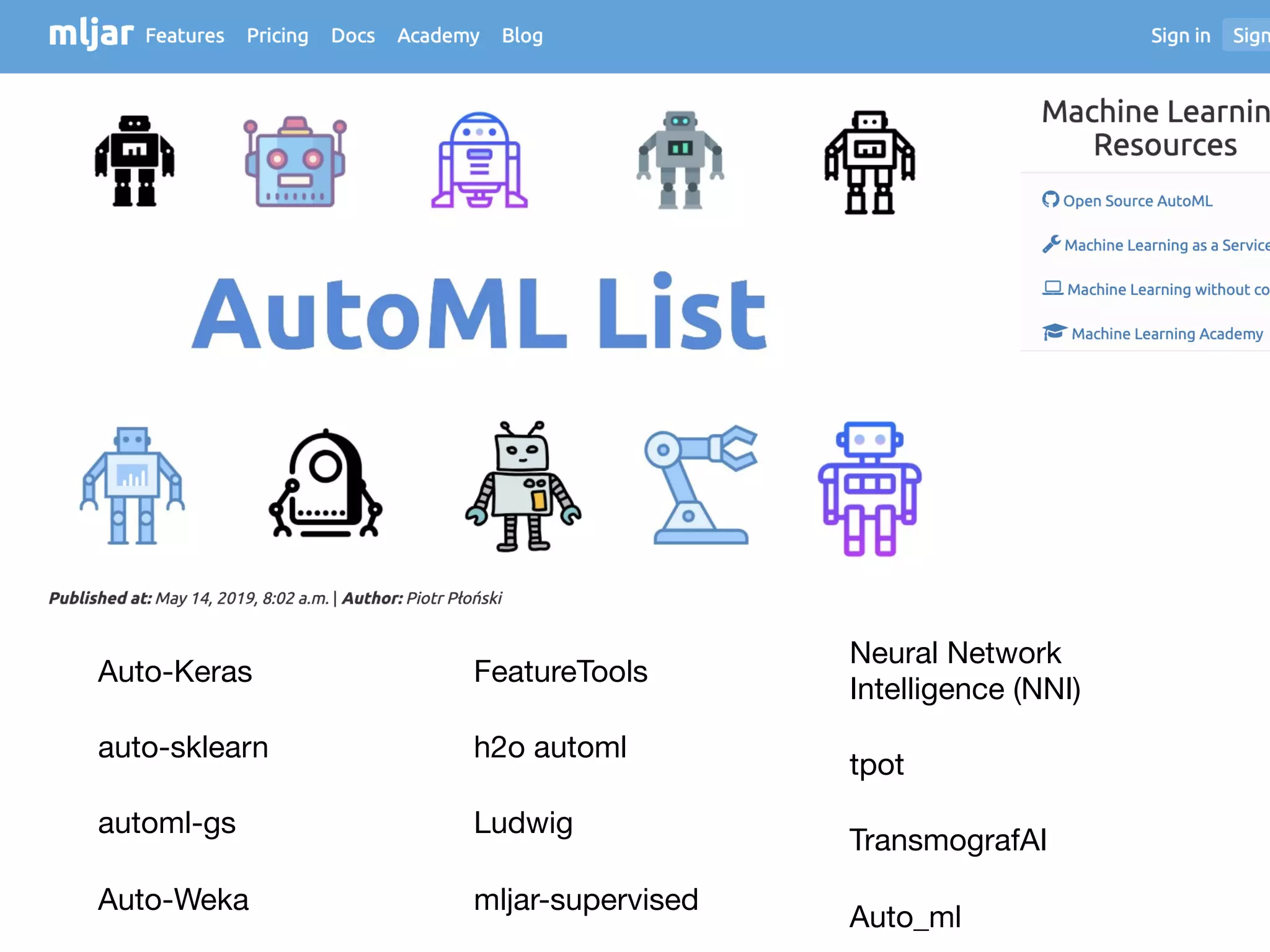Click the solid black robot icon

point(135,161)
